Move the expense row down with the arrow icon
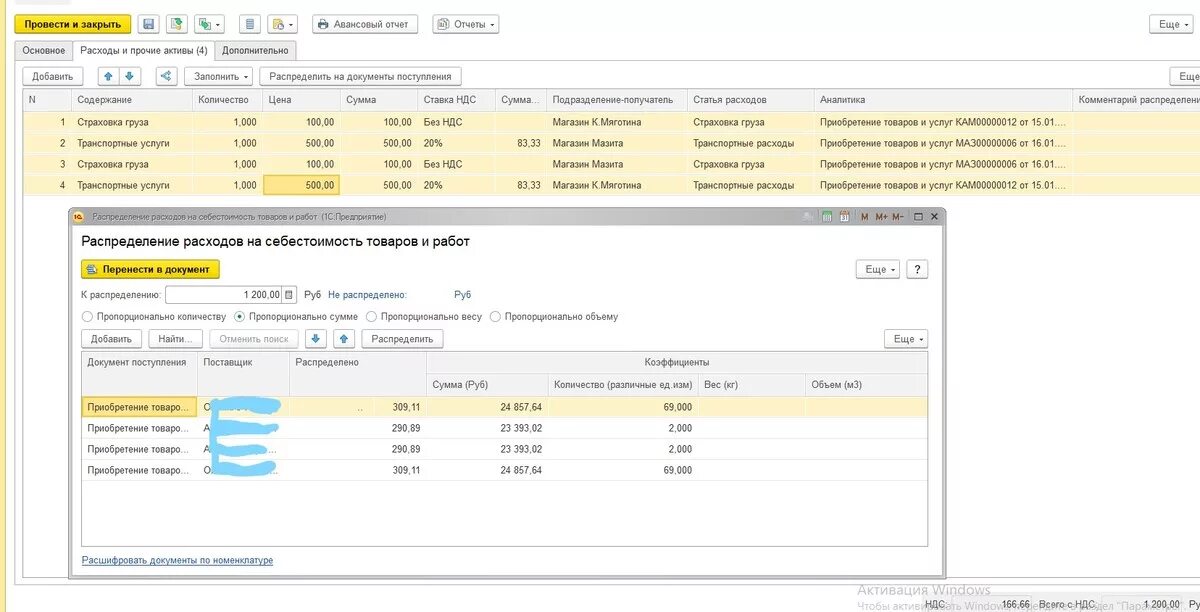 click(129, 76)
